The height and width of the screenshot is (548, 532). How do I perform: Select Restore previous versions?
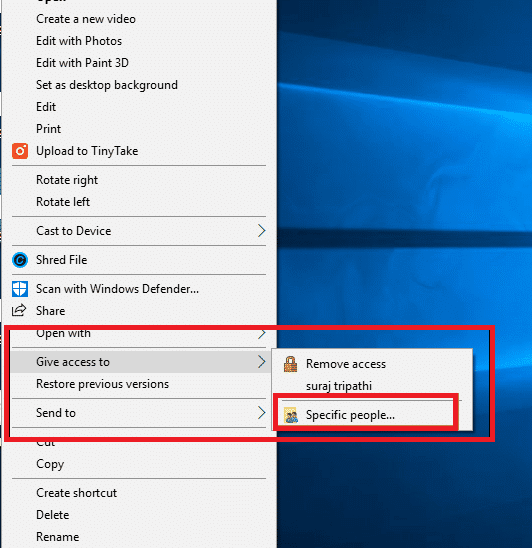point(102,384)
